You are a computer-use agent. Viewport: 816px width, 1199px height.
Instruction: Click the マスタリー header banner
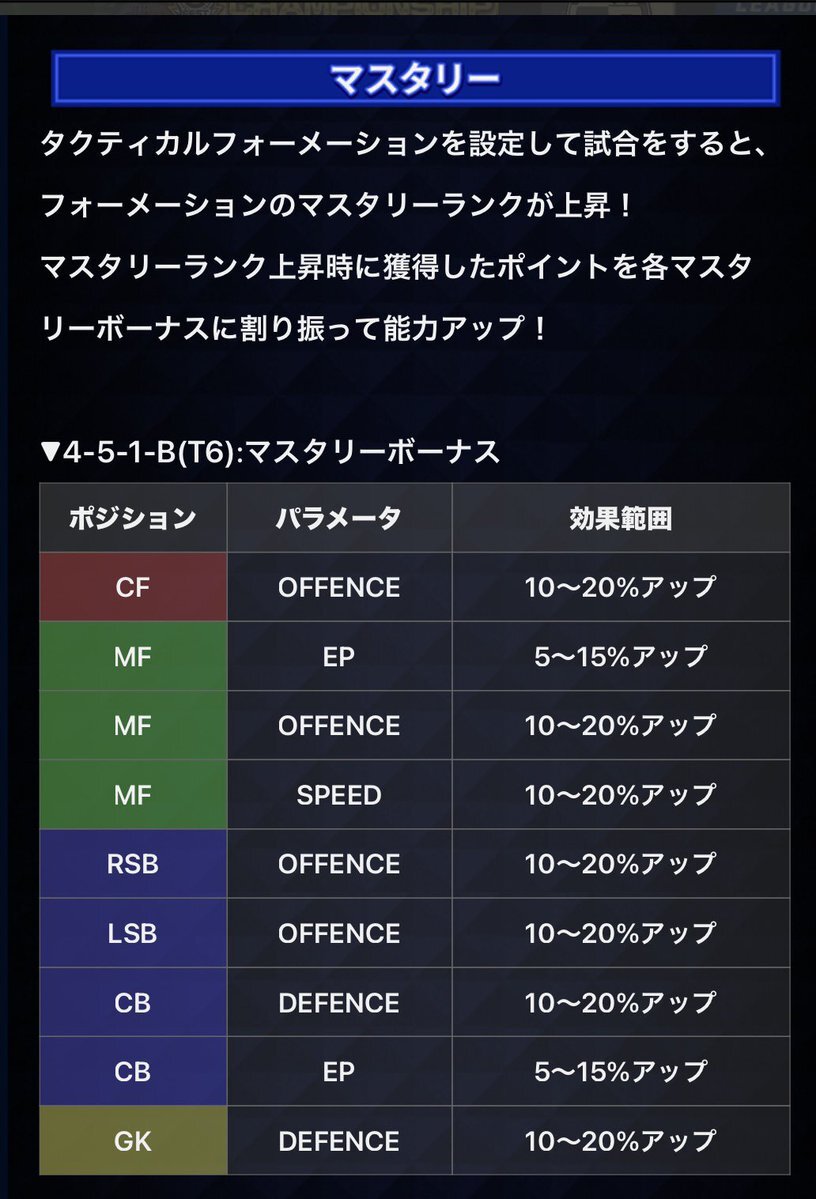(x=415, y=78)
